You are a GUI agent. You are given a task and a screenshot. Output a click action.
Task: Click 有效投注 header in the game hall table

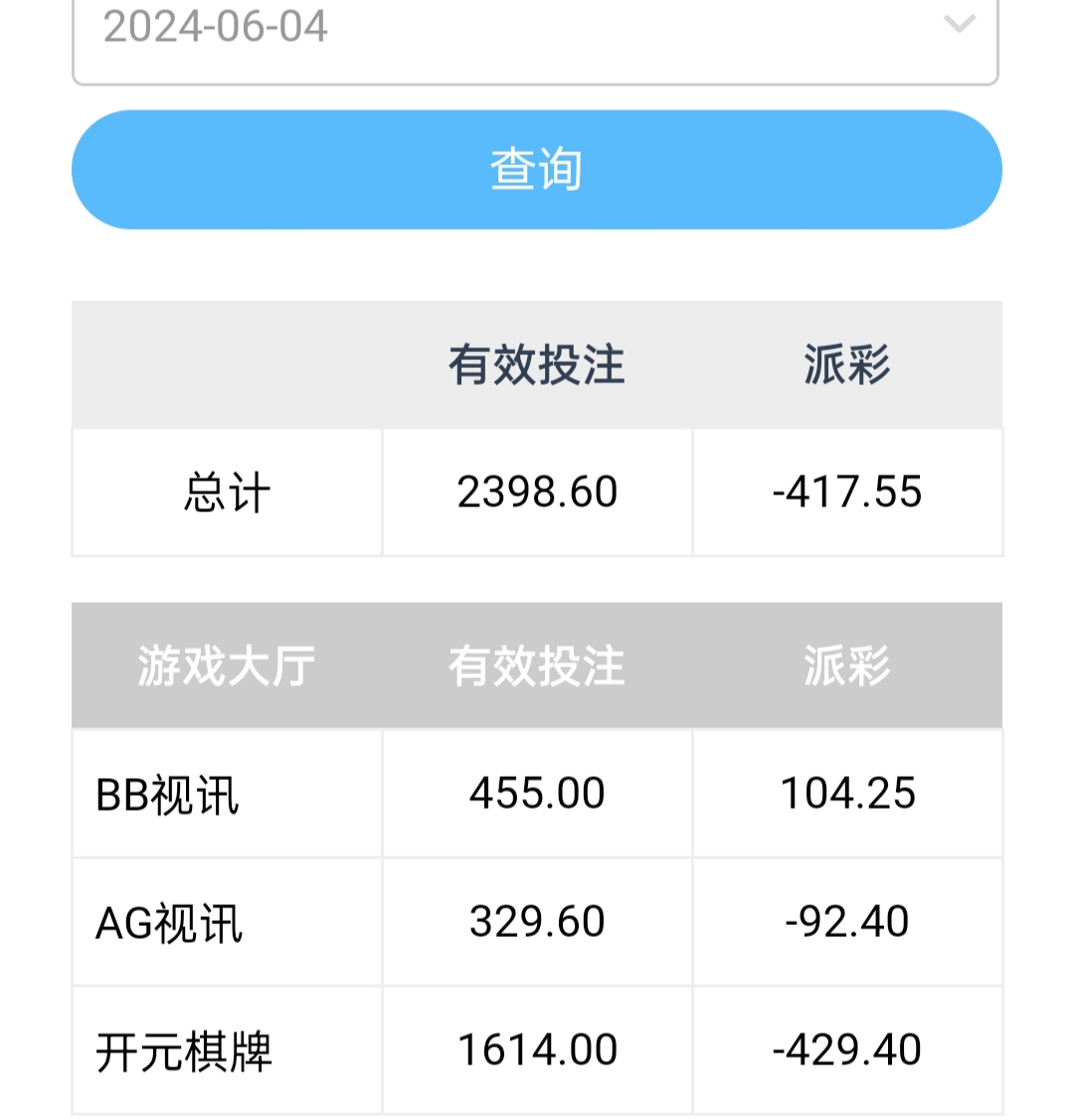[537, 665]
